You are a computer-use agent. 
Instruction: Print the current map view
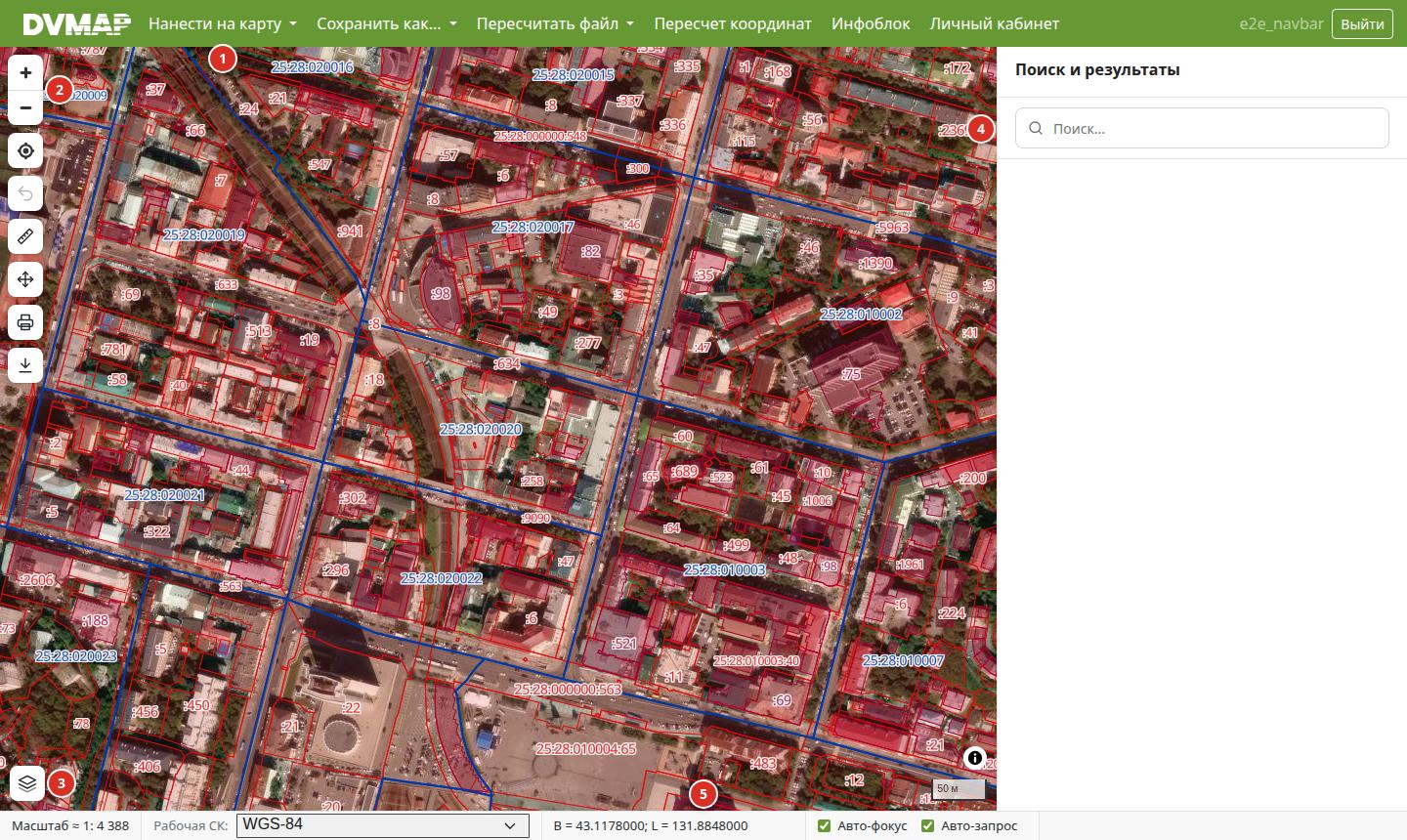(x=25, y=322)
